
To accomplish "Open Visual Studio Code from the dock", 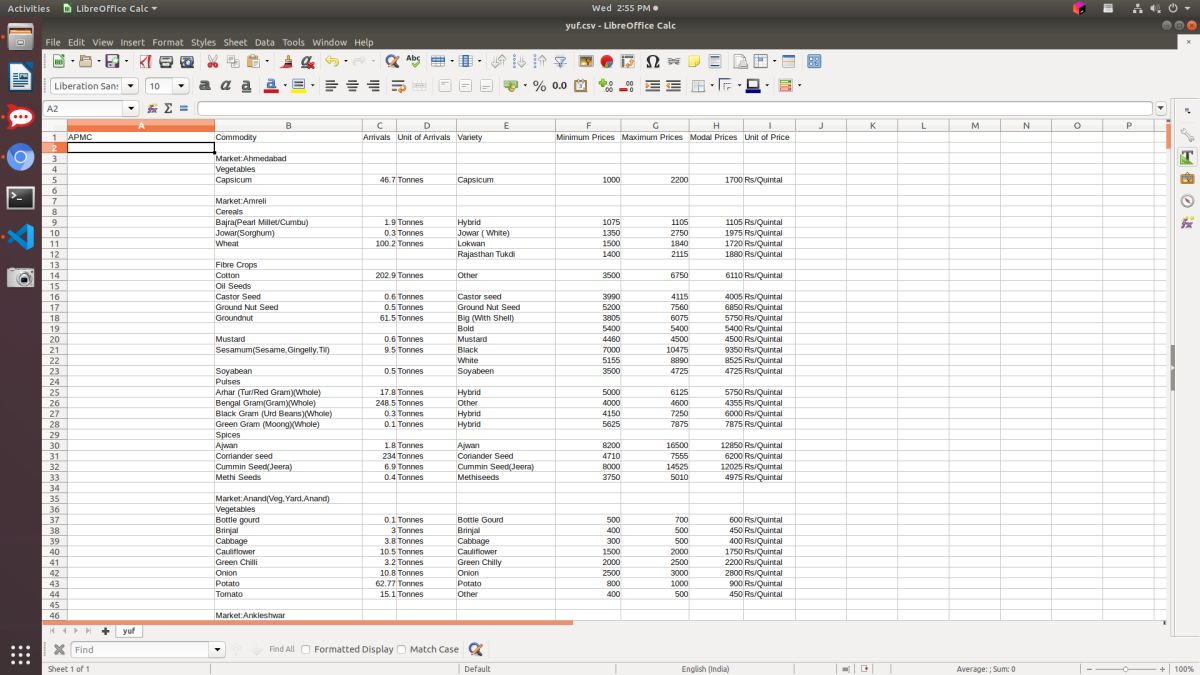I will coord(20,237).
